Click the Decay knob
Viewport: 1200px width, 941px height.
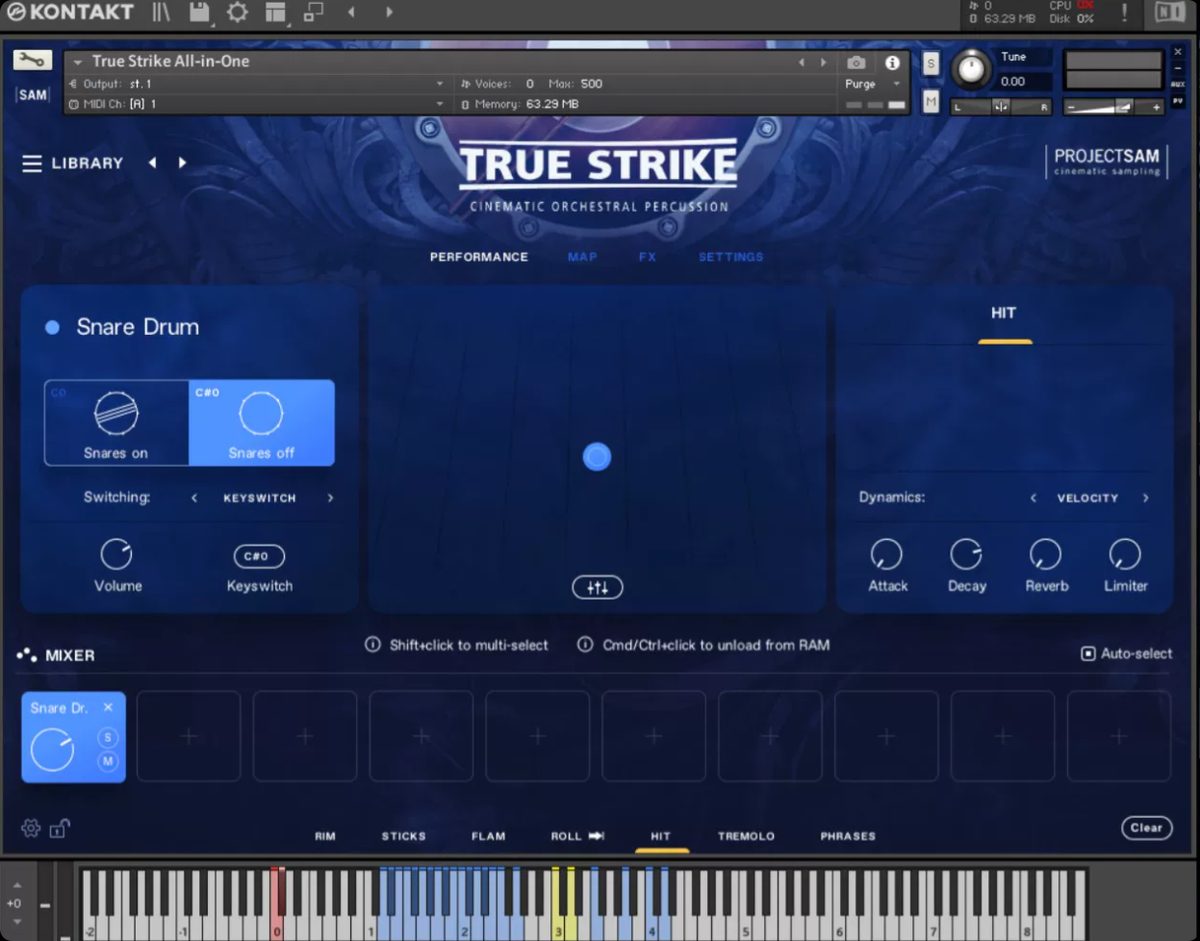point(966,554)
